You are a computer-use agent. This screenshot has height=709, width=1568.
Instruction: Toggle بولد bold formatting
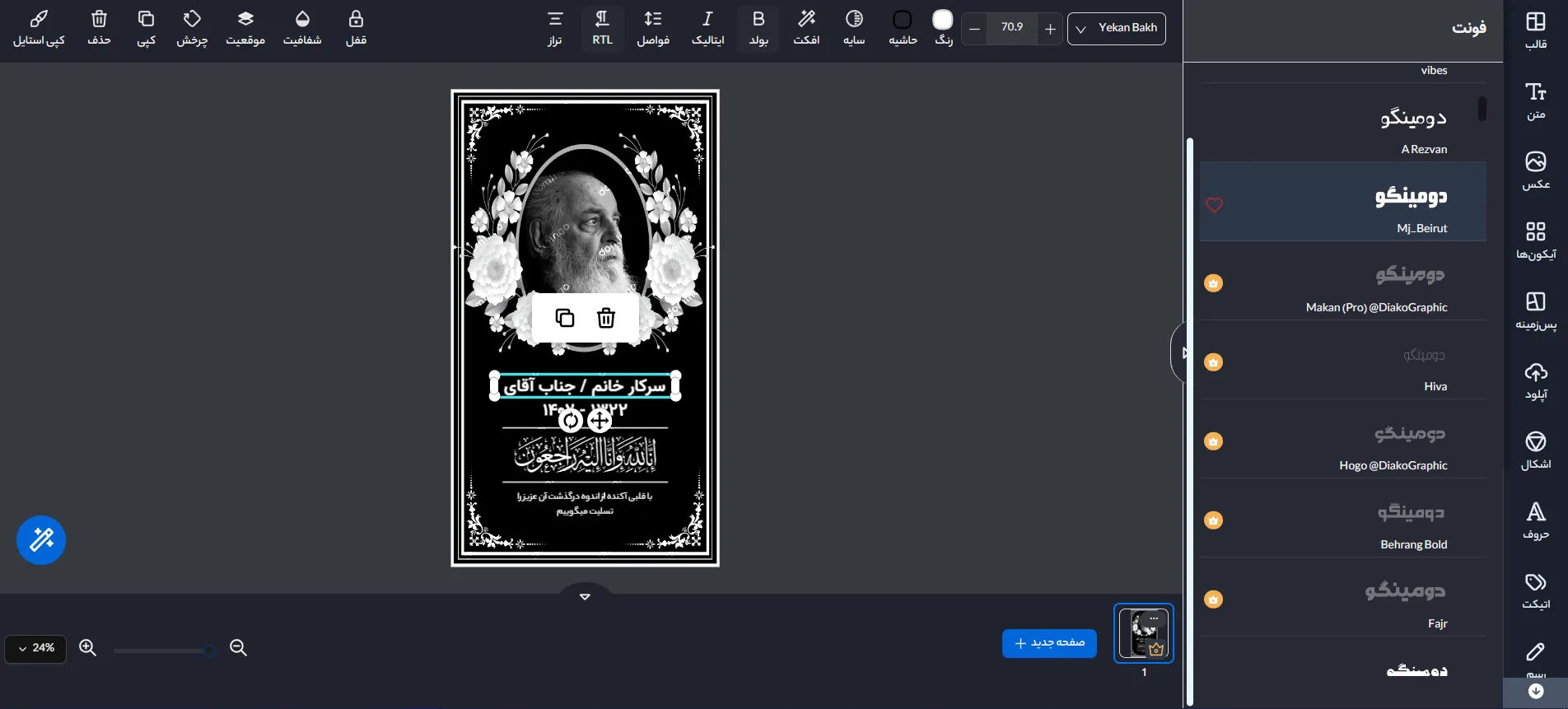[x=758, y=28]
